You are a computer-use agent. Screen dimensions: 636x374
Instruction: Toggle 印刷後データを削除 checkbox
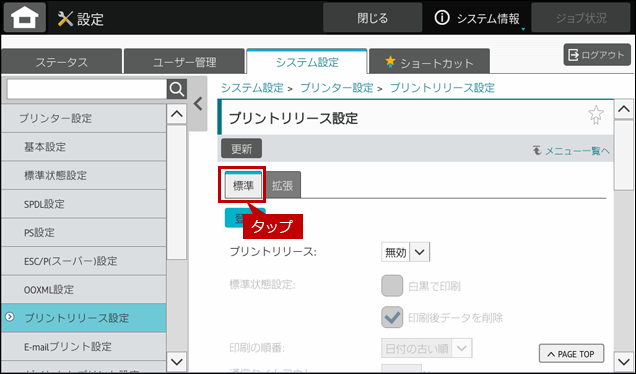pos(392,317)
